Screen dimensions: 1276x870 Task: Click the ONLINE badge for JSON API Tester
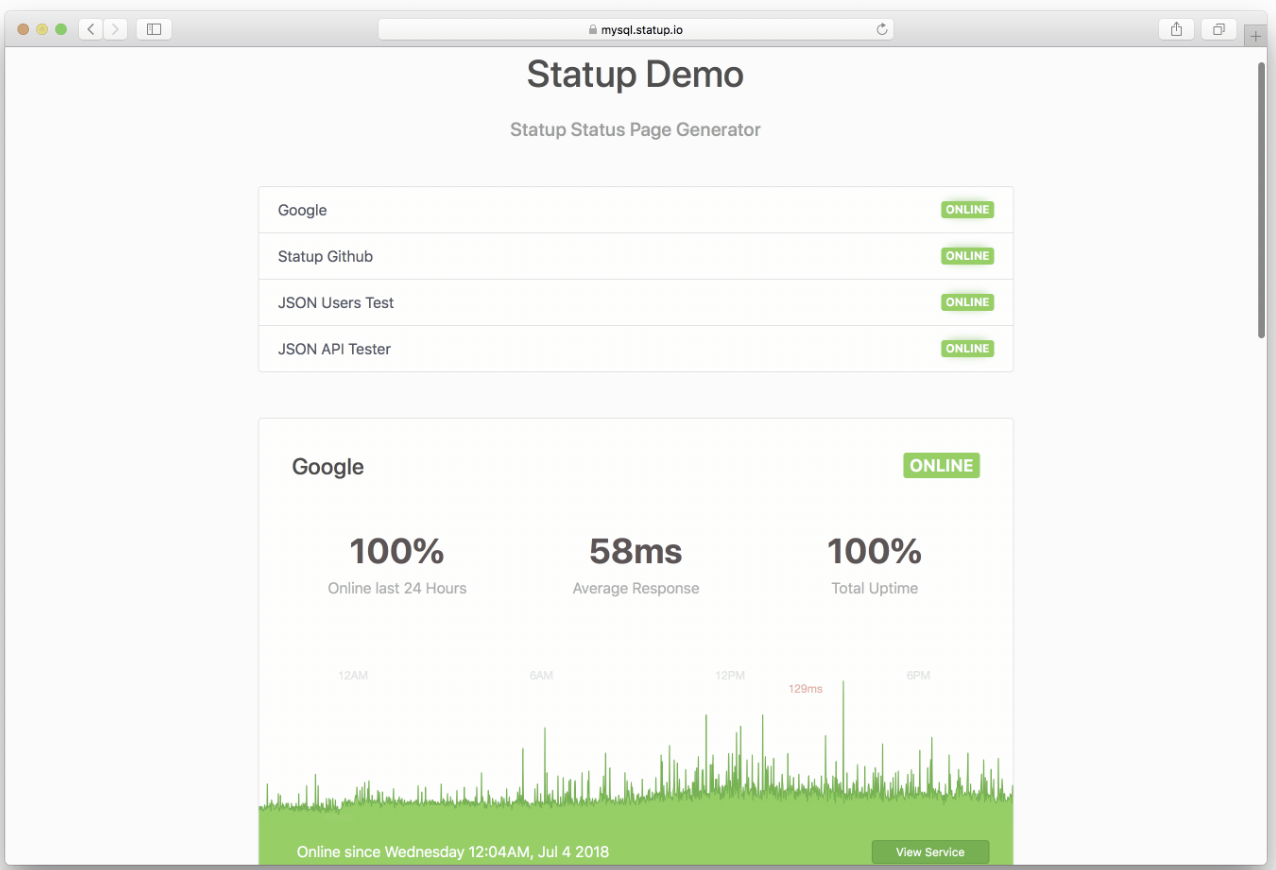tap(966, 348)
